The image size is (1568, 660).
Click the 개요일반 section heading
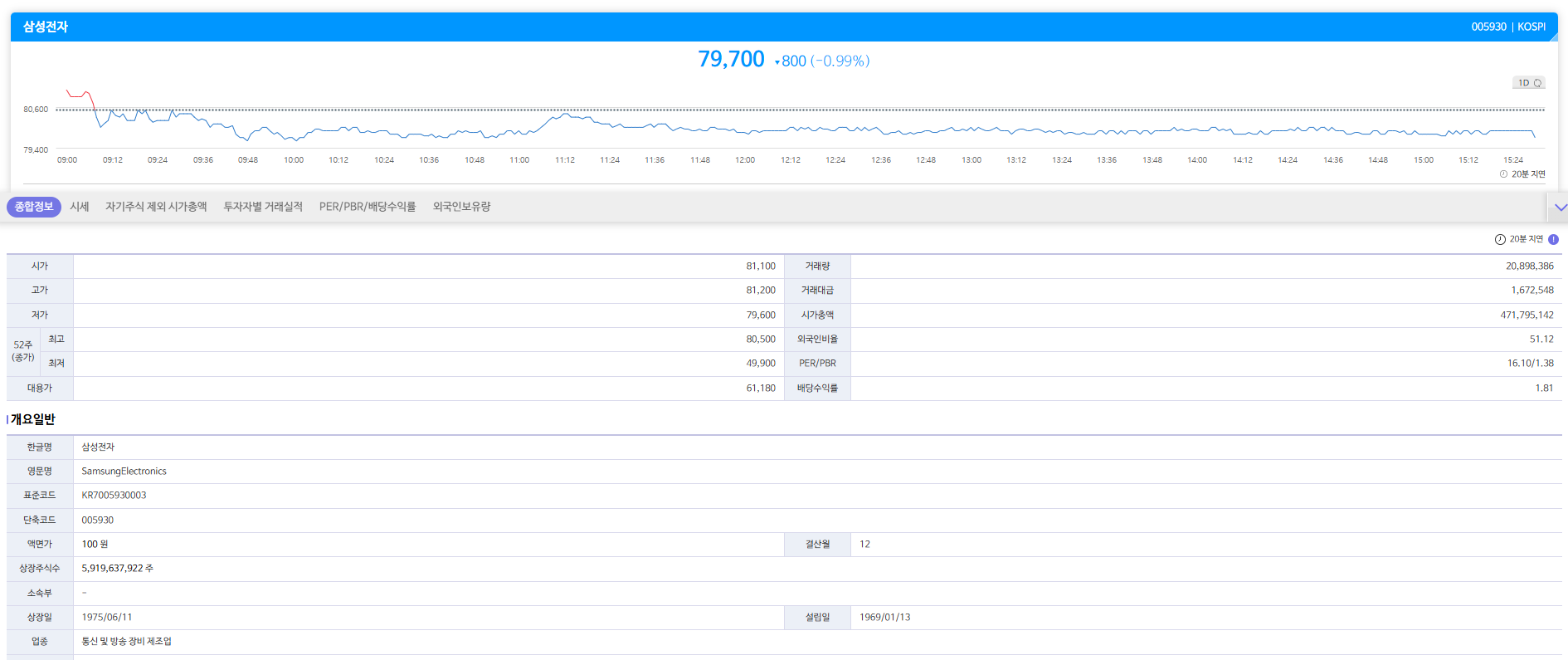coord(33,419)
